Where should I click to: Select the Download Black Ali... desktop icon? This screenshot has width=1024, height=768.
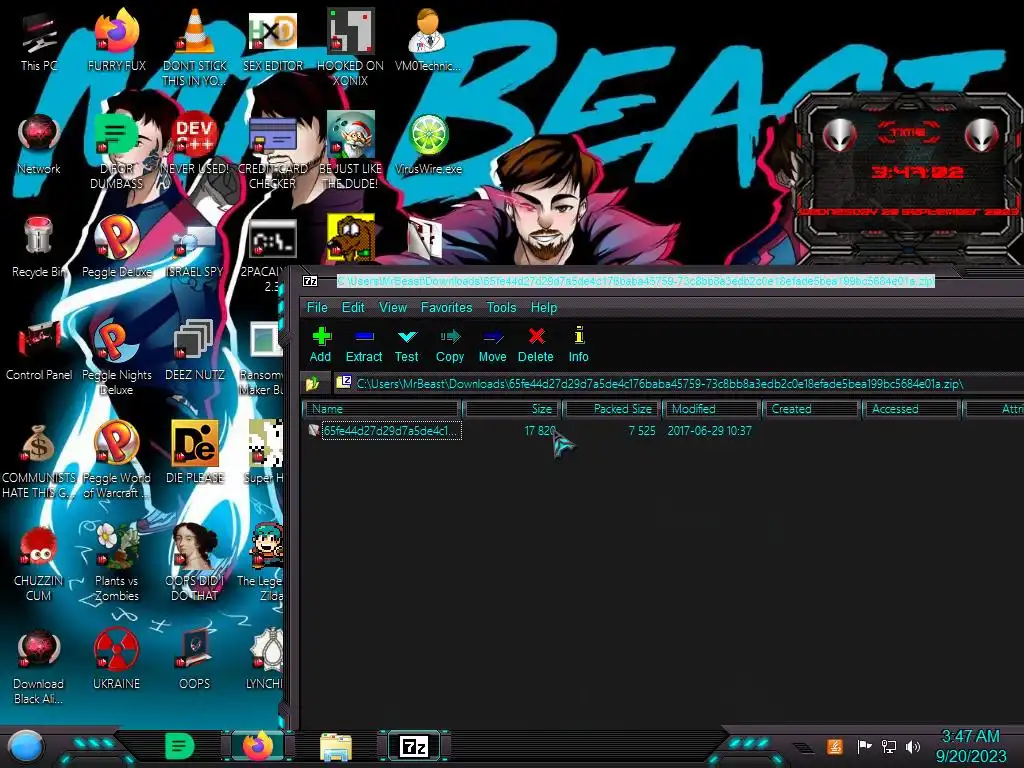[39, 667]
